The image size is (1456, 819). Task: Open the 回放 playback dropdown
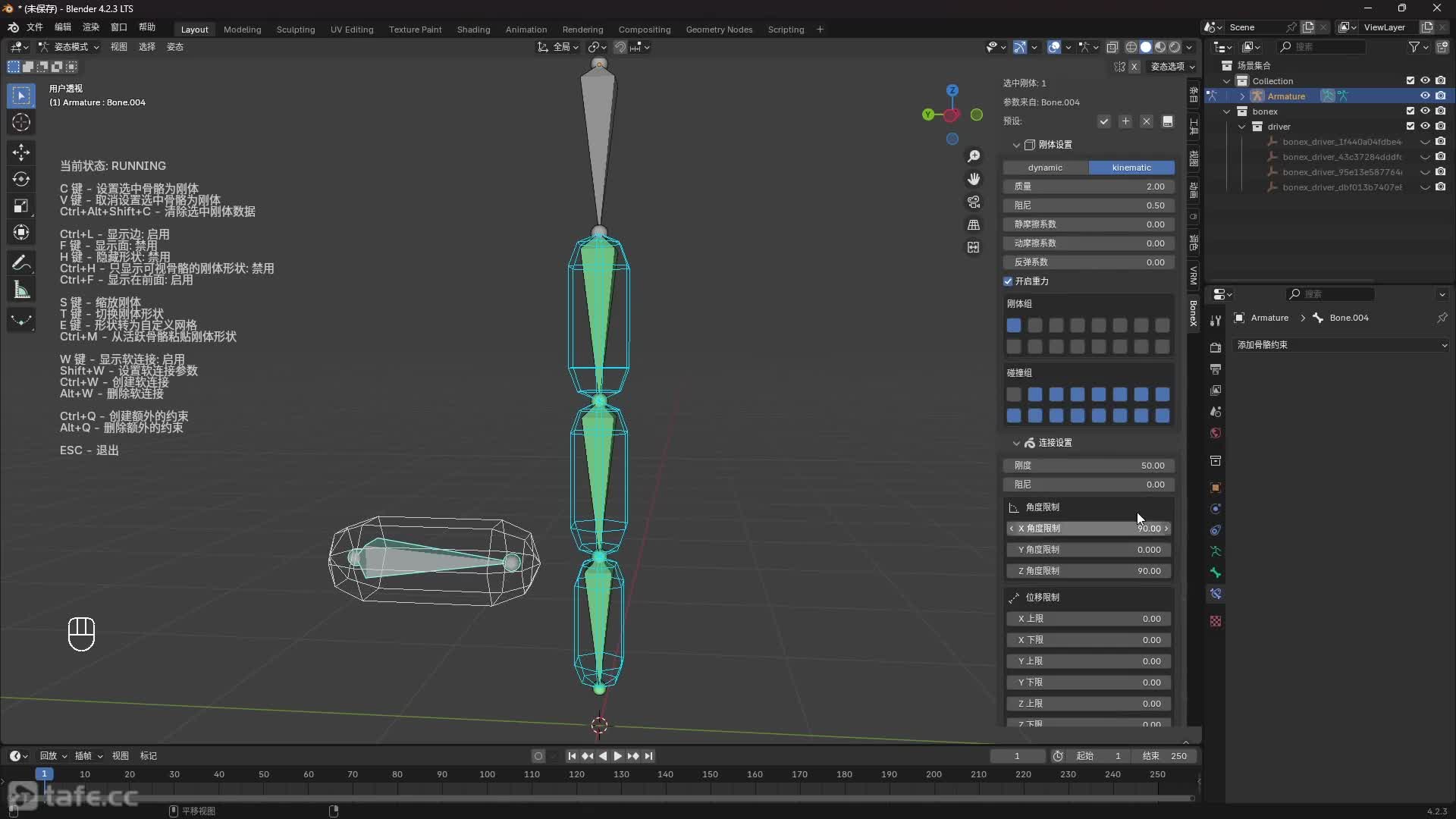tap(53, 756)
